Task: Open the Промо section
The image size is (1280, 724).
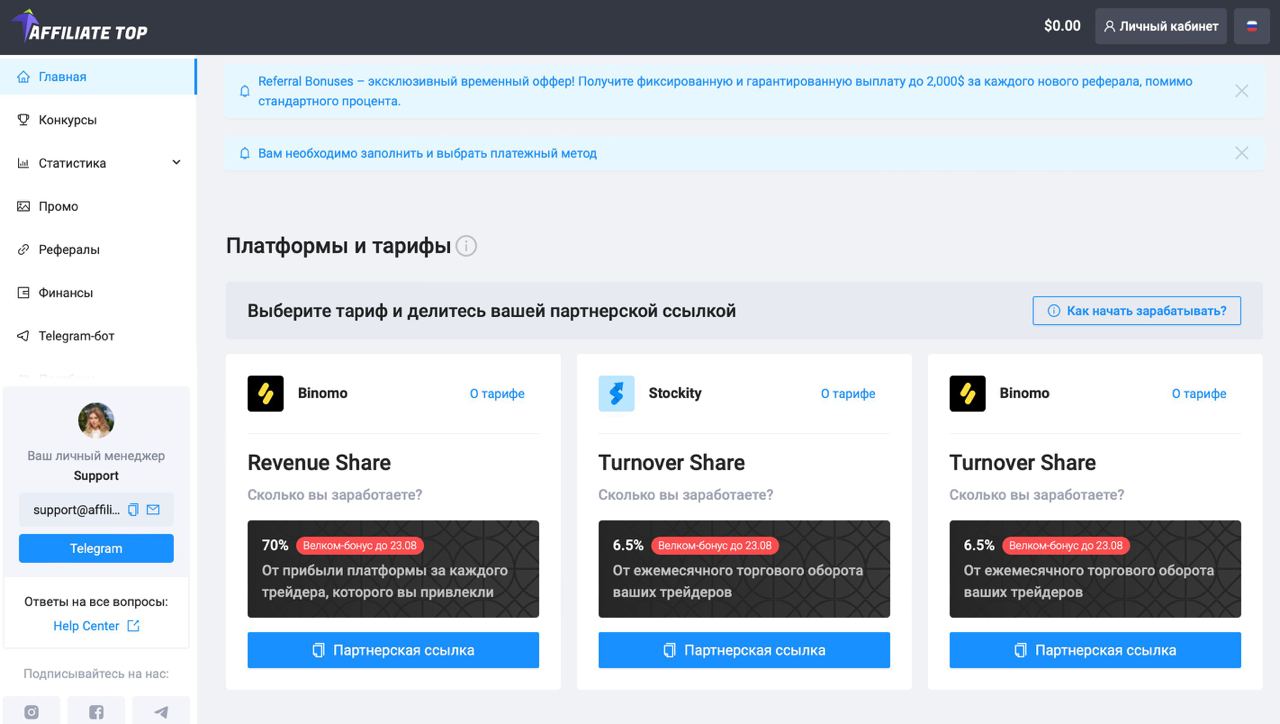Action: point(98,206)
